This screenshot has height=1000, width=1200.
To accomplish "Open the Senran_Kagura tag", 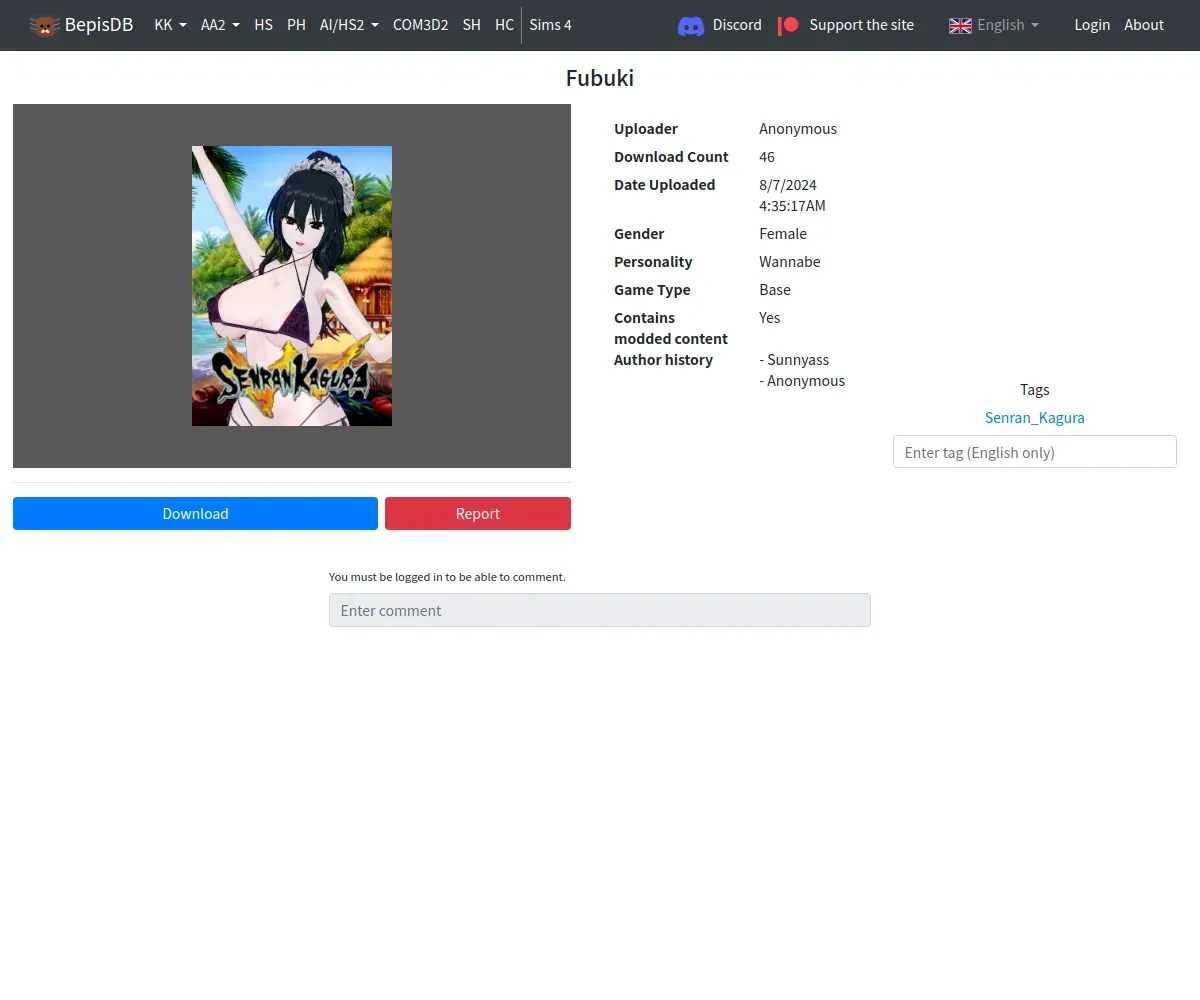I will point(1034,418).
